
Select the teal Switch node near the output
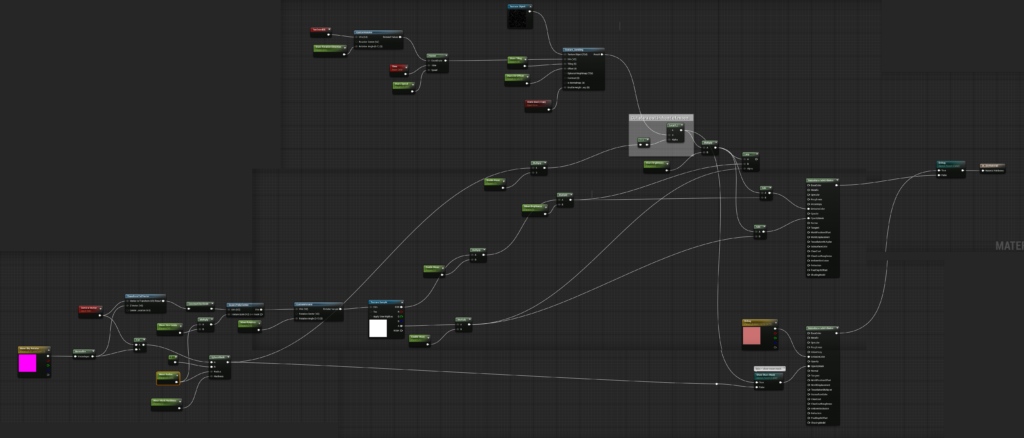coord(951,169)
